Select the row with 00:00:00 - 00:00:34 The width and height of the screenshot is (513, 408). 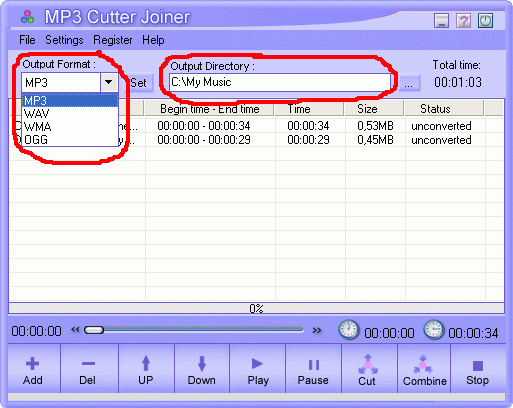coord(257,126)
